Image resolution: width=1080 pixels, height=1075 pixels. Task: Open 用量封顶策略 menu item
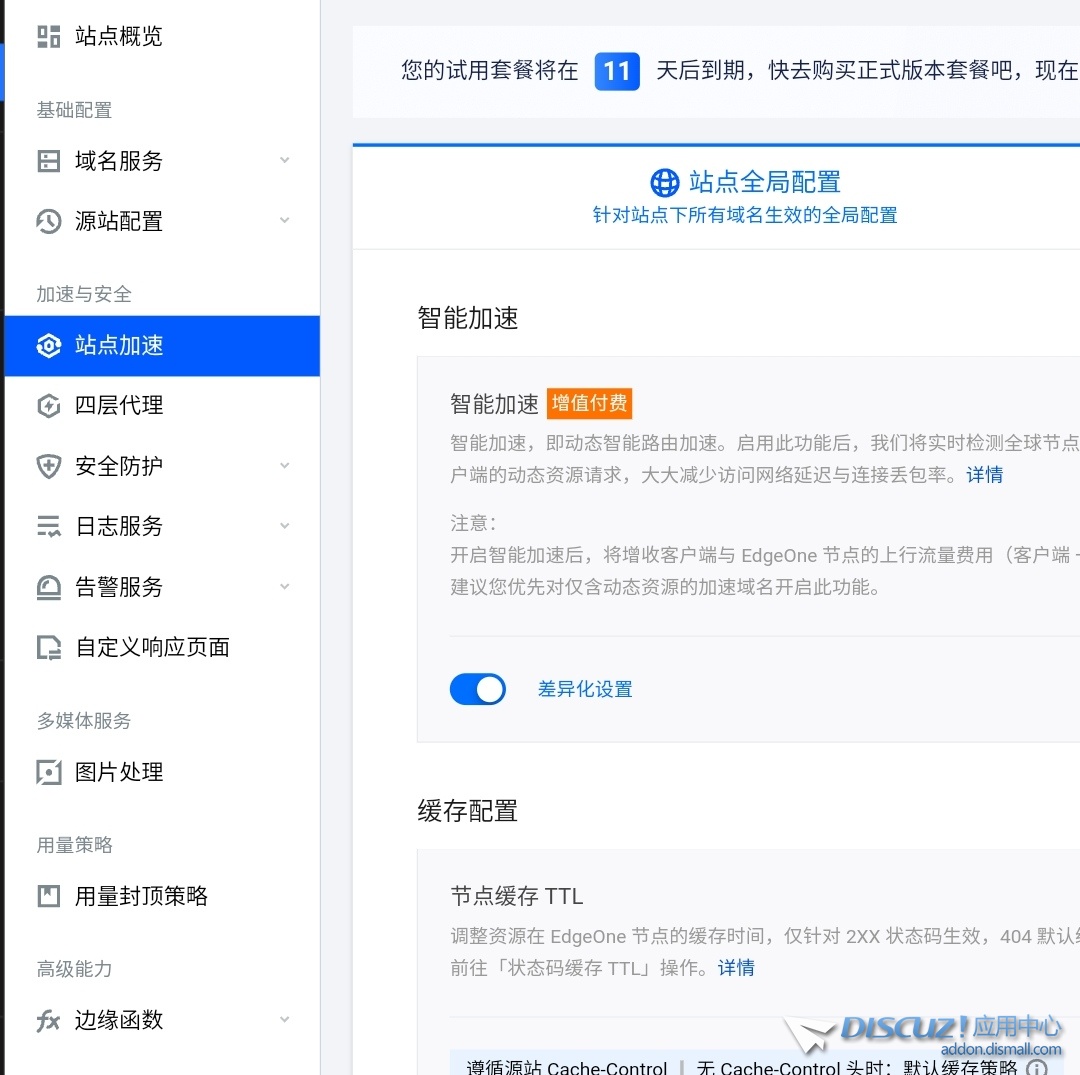(x=141, y=896)
